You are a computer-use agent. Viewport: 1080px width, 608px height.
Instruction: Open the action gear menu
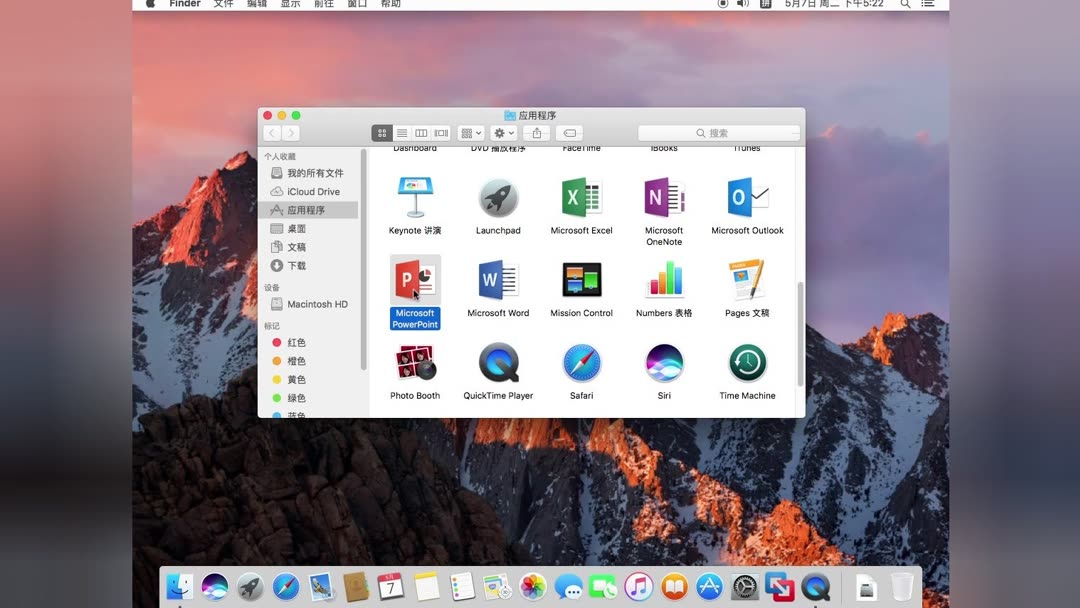500,132
